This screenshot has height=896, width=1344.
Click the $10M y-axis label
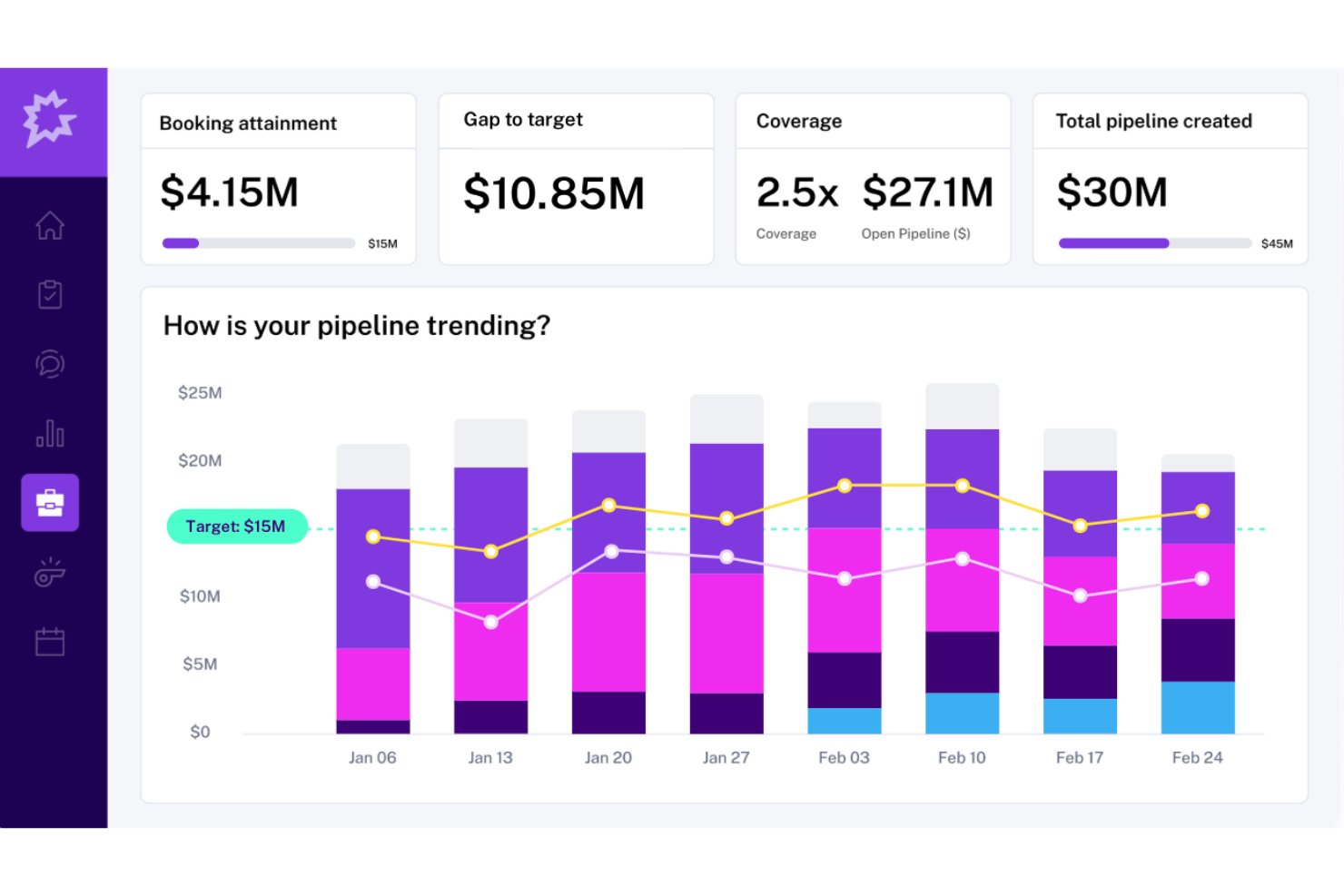200,596
